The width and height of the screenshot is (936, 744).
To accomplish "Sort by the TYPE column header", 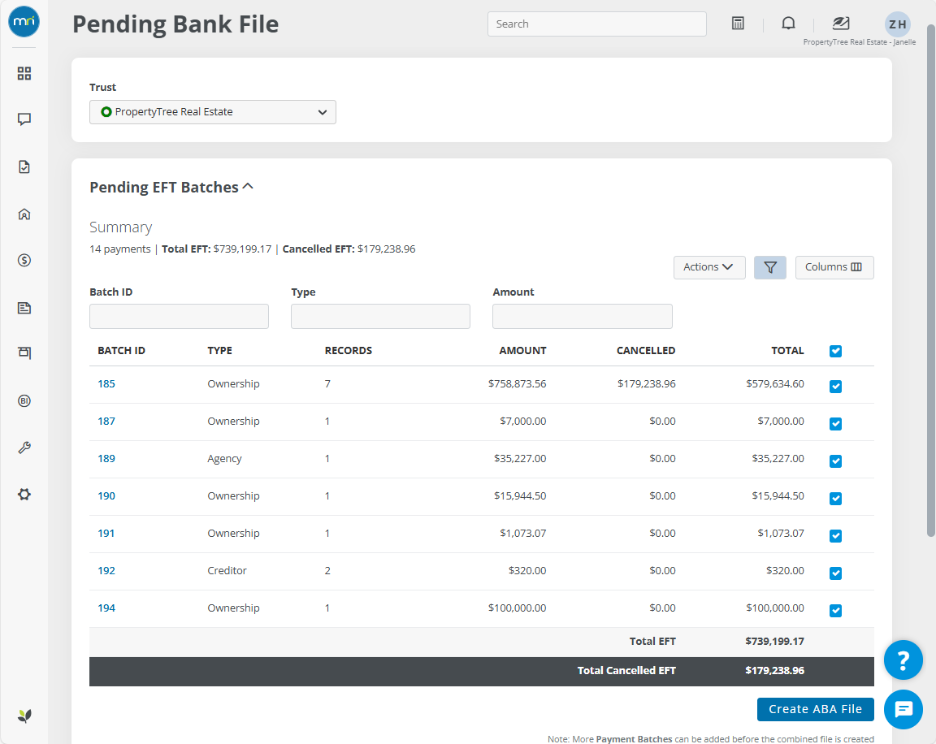I will coord(220,351).
